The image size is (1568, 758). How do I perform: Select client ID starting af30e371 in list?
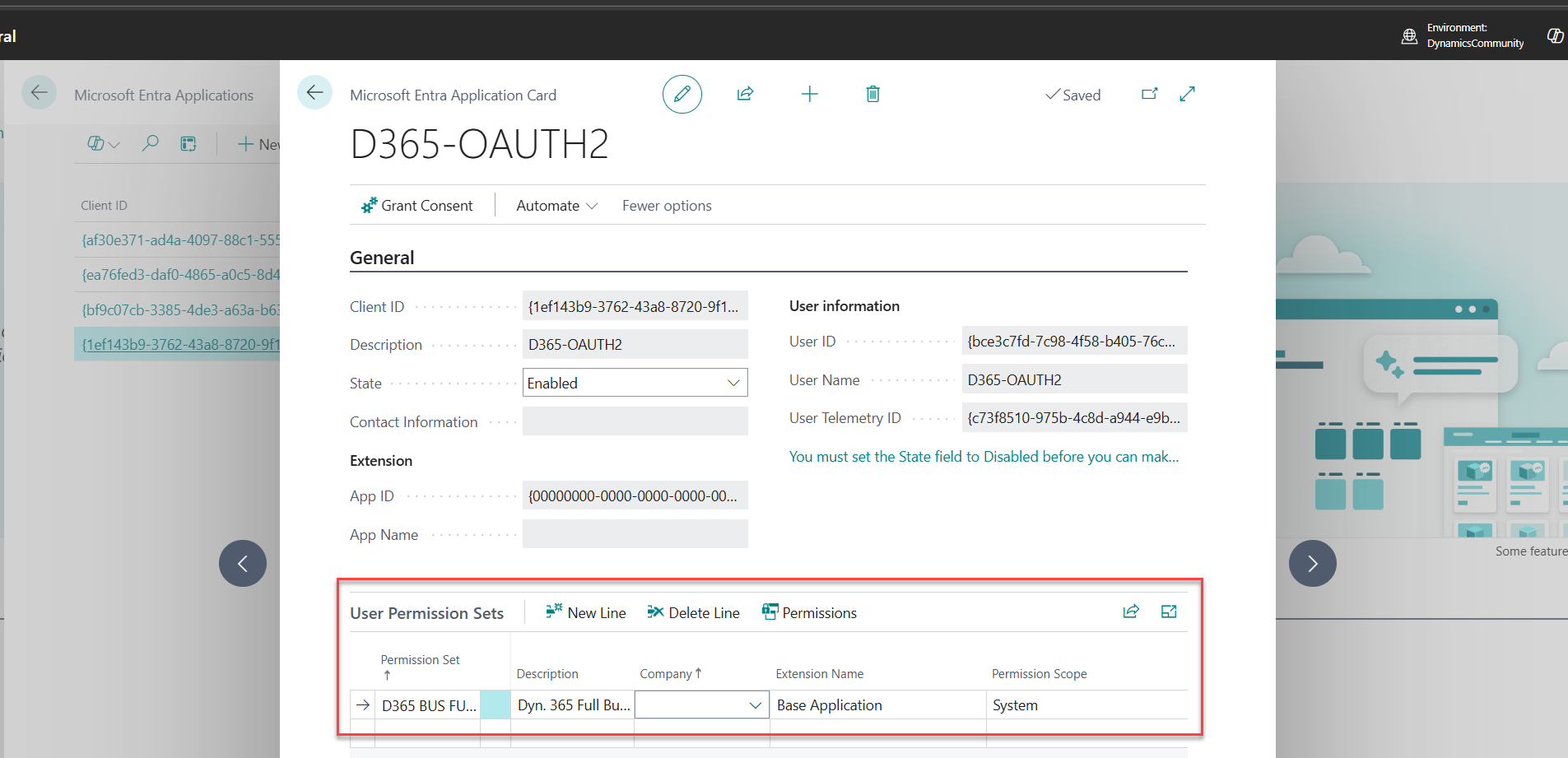(x=180, y=240)
